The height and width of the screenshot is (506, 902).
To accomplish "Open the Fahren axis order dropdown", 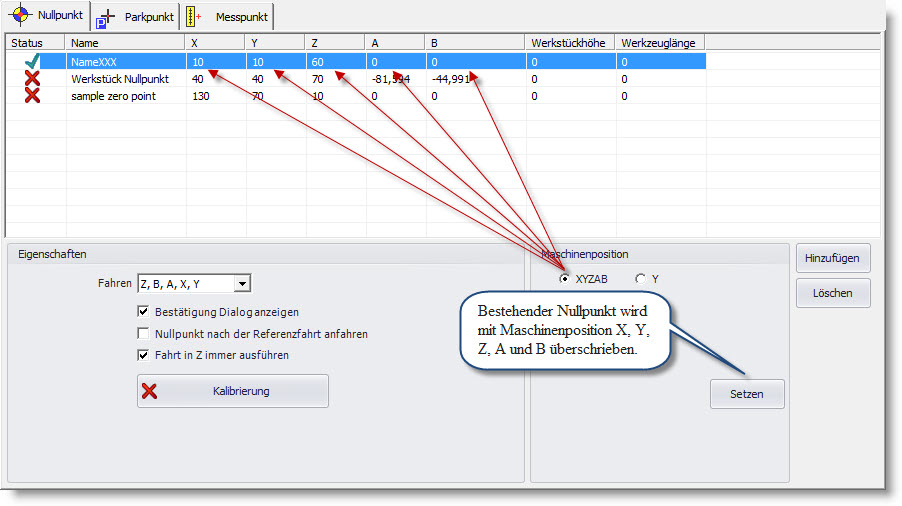I will 241,284.
